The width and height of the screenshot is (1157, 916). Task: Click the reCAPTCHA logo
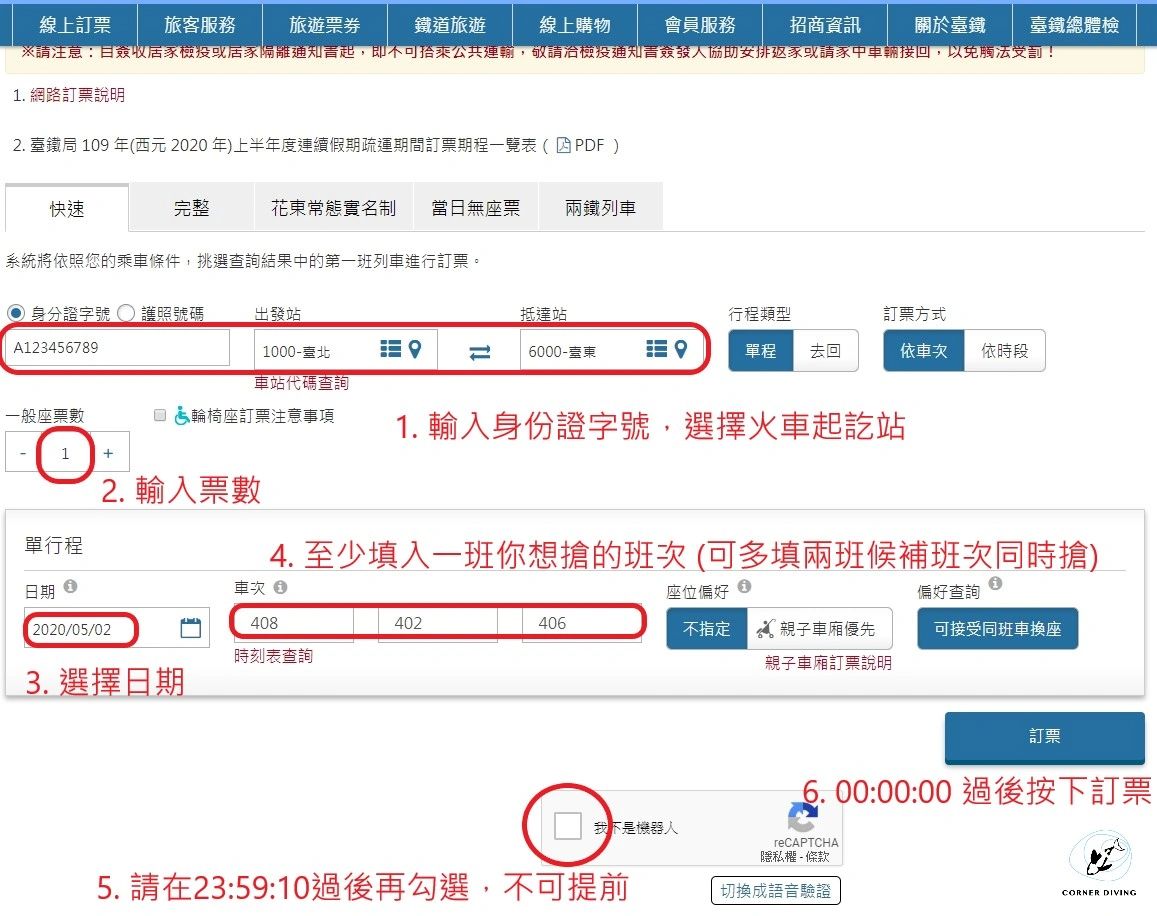[803, 818]
